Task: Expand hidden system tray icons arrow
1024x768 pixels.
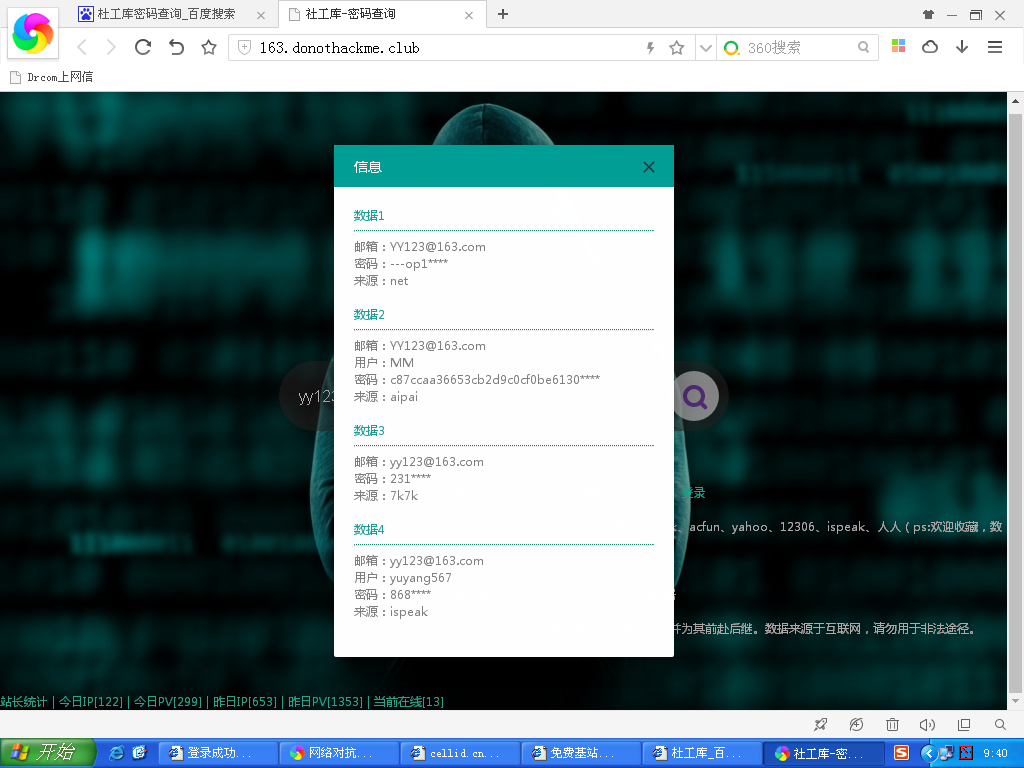Action: (x=928, y=753)
